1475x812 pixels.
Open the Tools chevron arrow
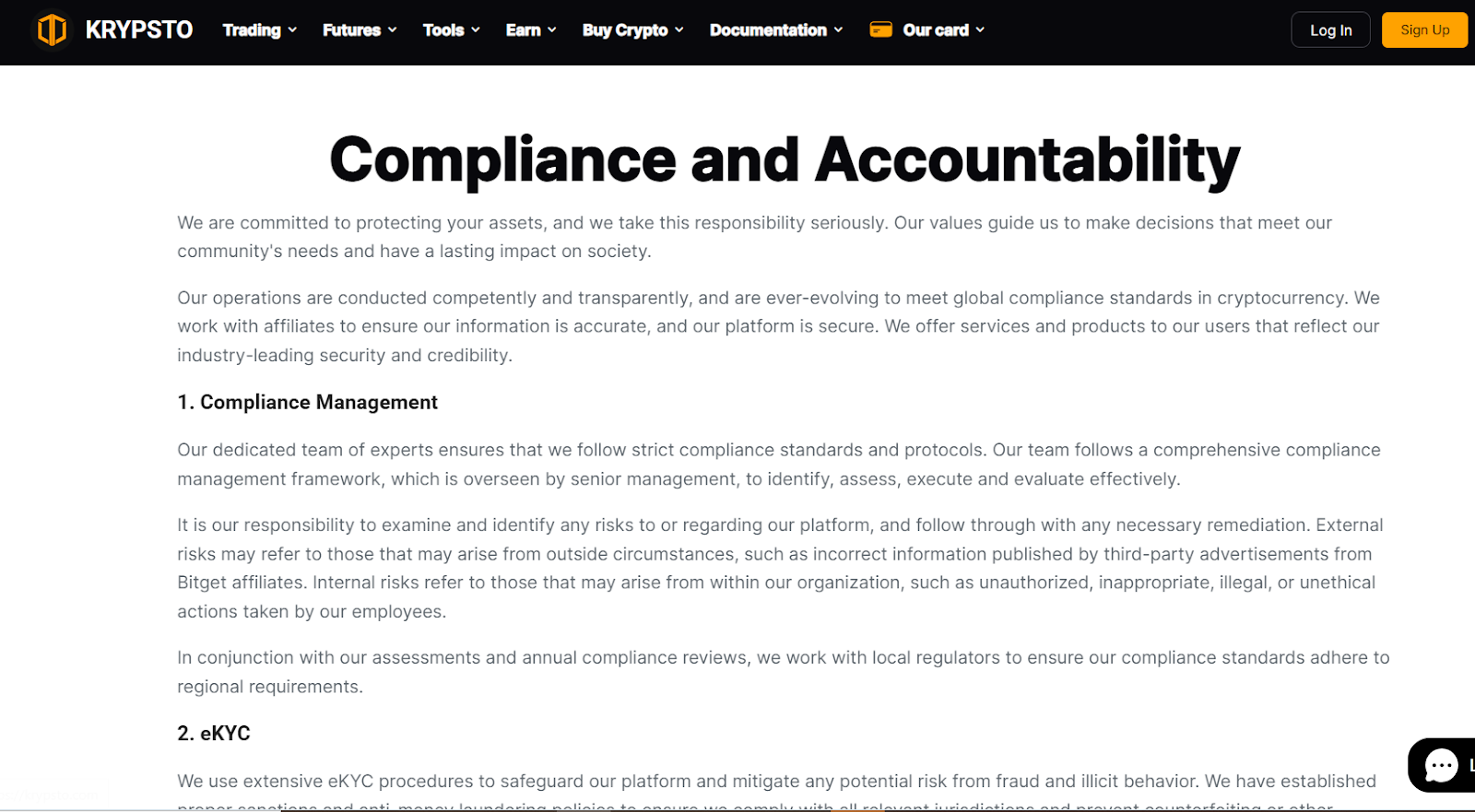tap(476, 30)
